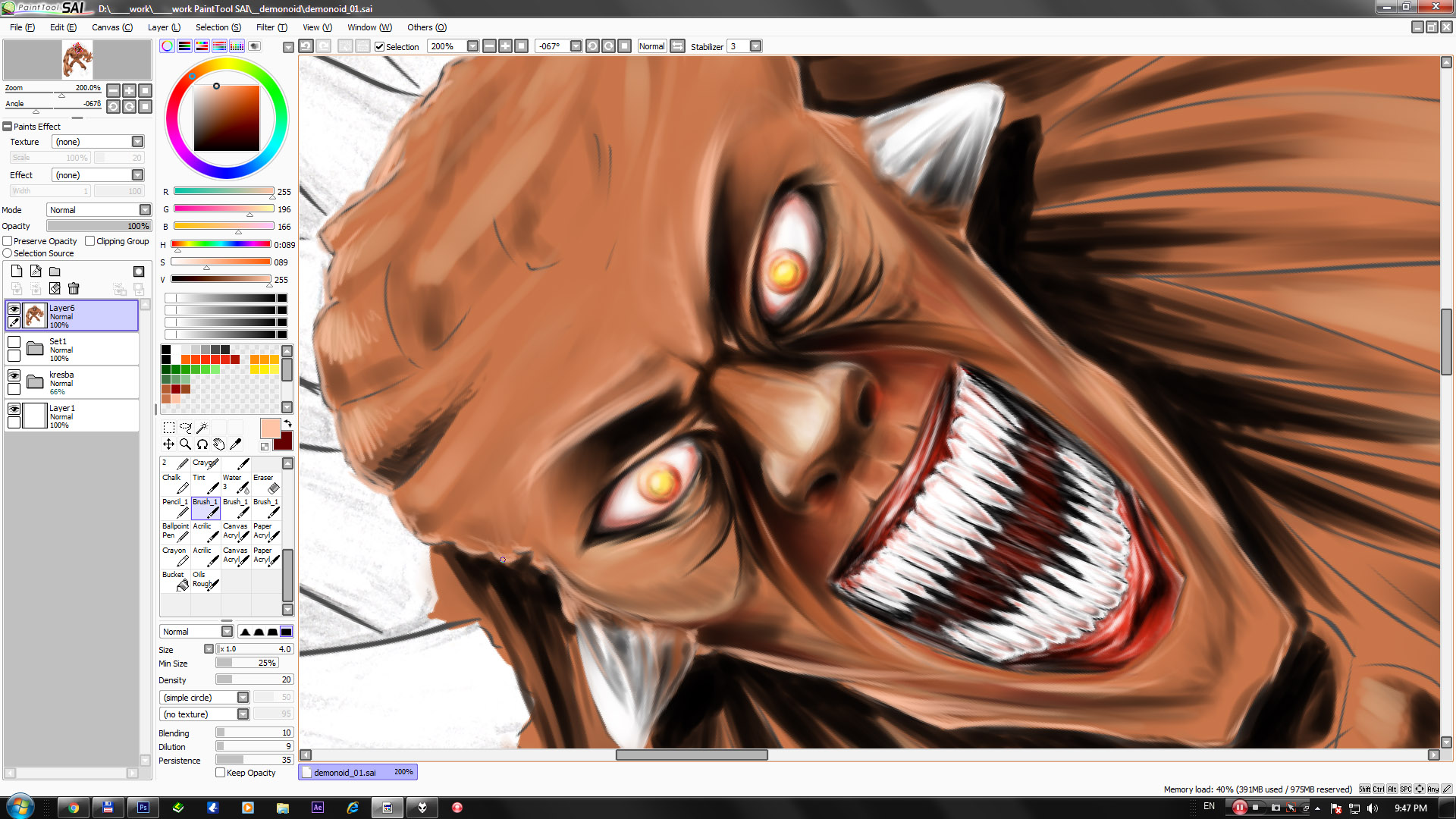The image size is (1456, 819).
Task: Toggle the swatches panel icon
Action: [237, 46]
